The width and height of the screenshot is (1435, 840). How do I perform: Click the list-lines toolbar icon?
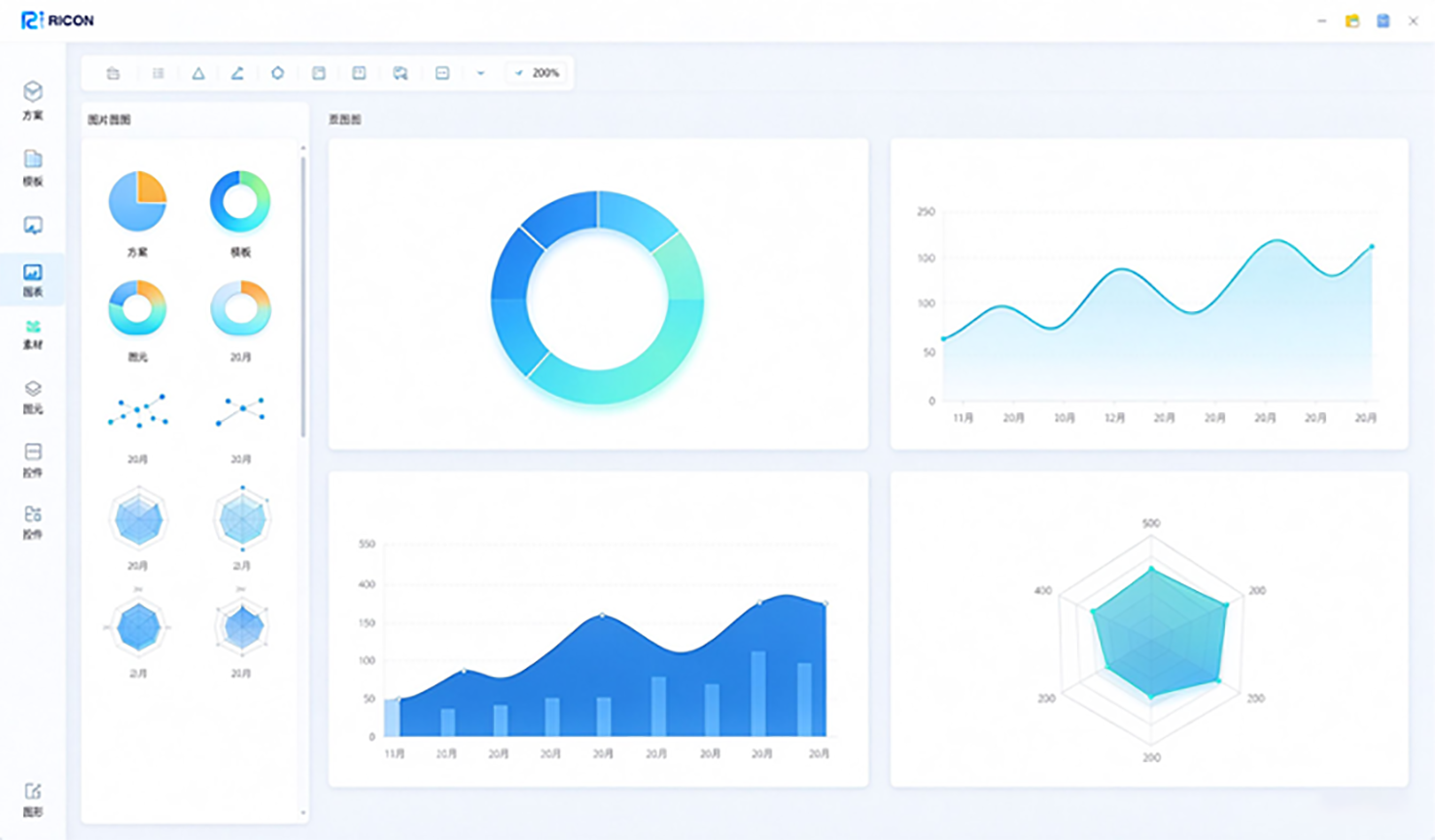point(158,73)
